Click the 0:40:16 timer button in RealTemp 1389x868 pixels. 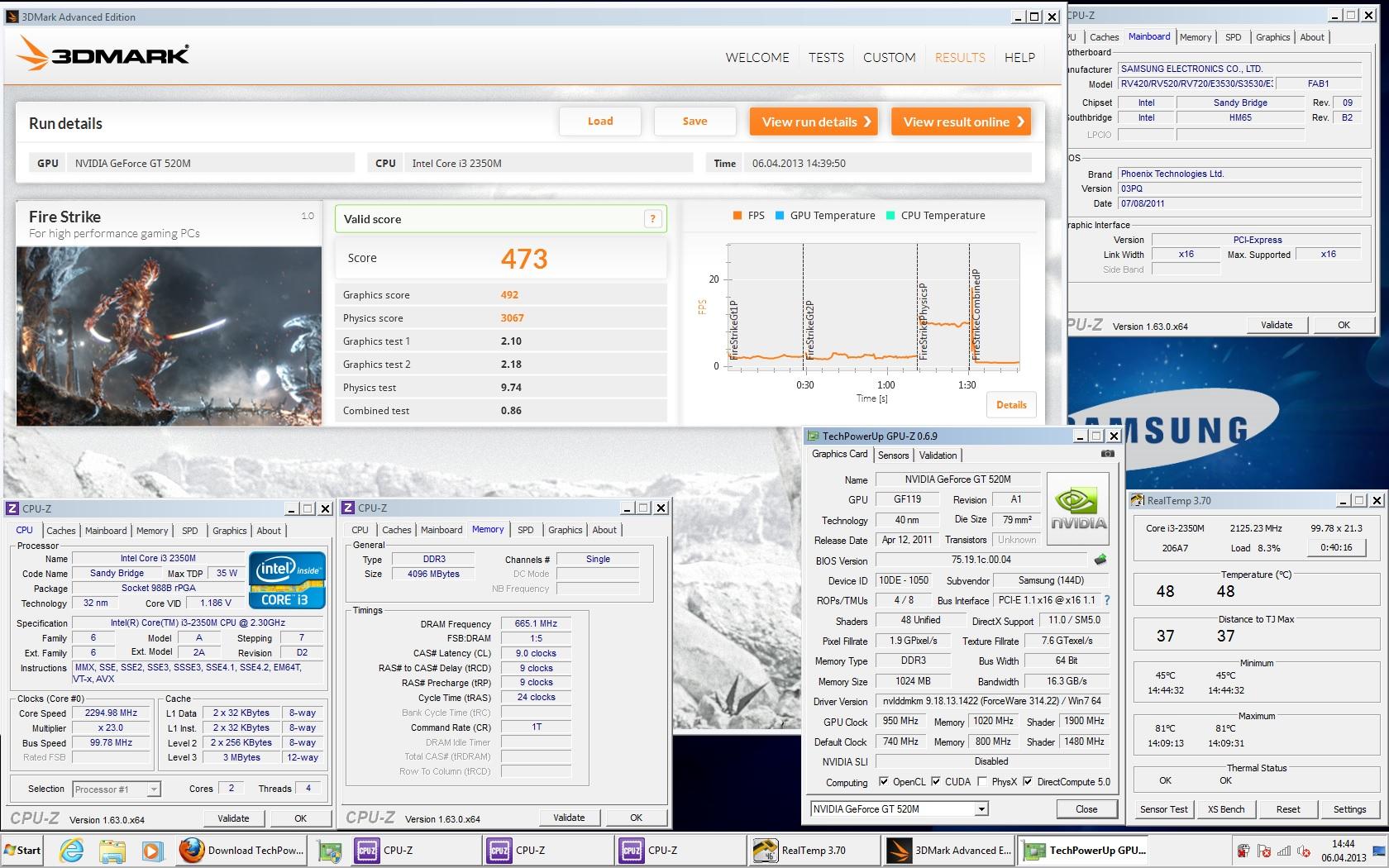1337,547
